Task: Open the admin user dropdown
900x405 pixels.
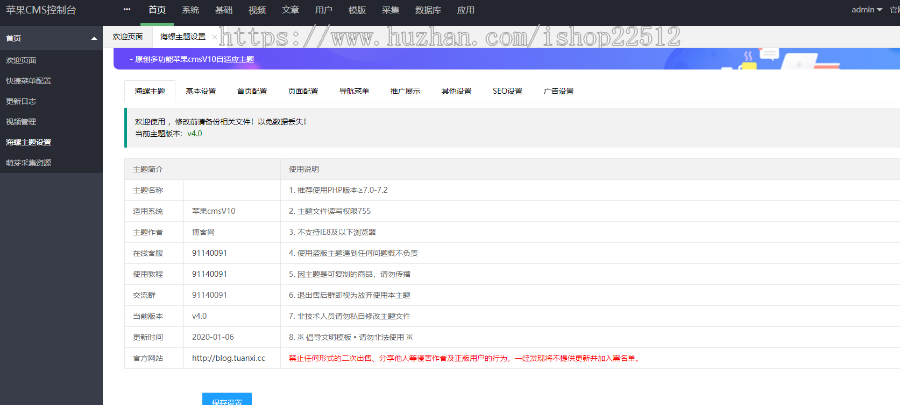Action: tap(866, 10)
